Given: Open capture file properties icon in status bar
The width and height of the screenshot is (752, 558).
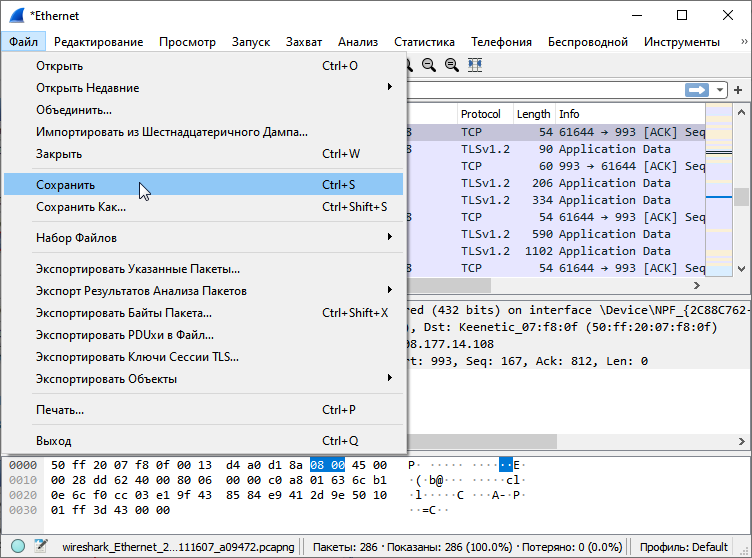Looking at the screenshot, I should (41, 547).
